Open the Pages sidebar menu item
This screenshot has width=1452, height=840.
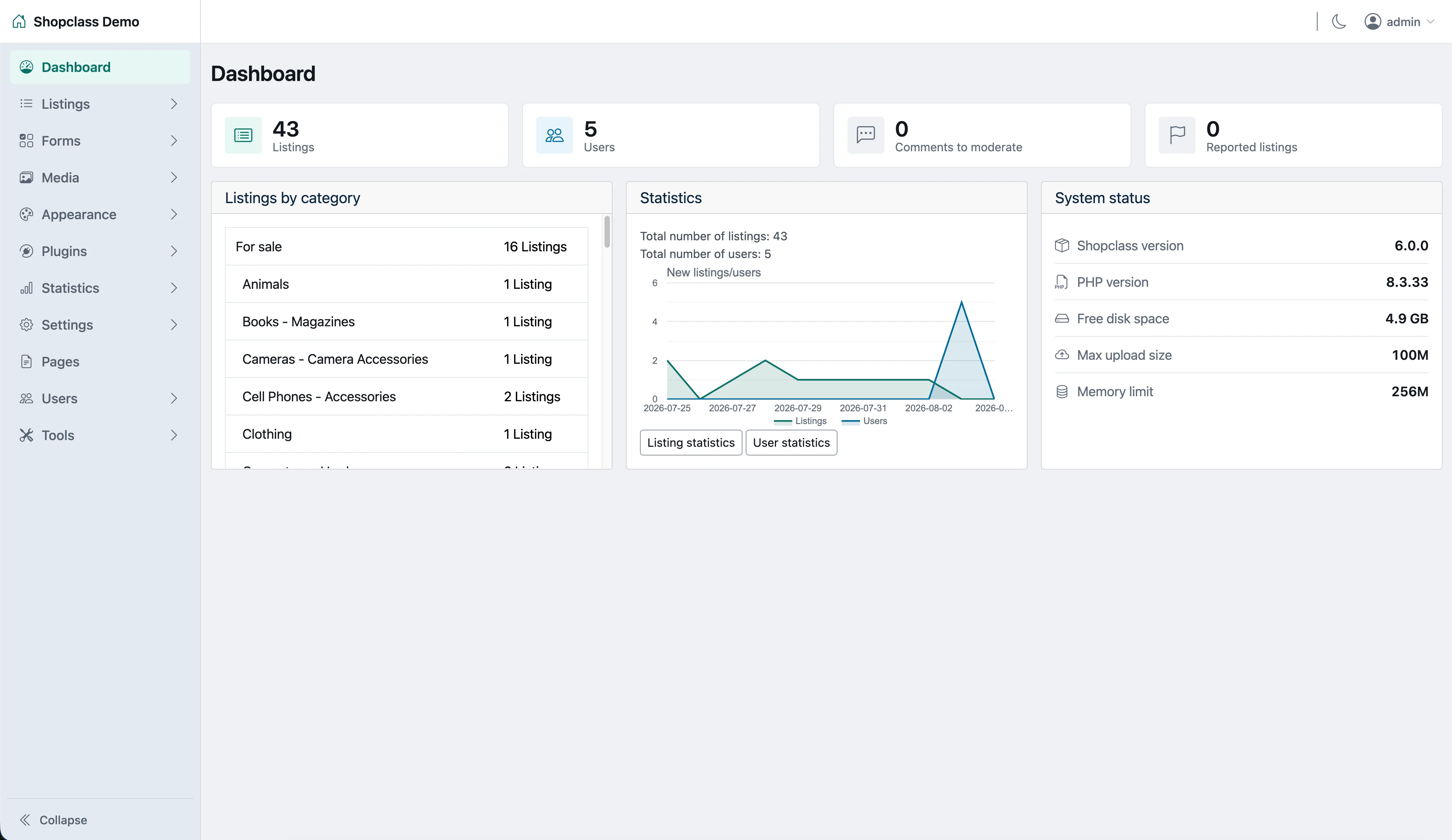(100, 362)
